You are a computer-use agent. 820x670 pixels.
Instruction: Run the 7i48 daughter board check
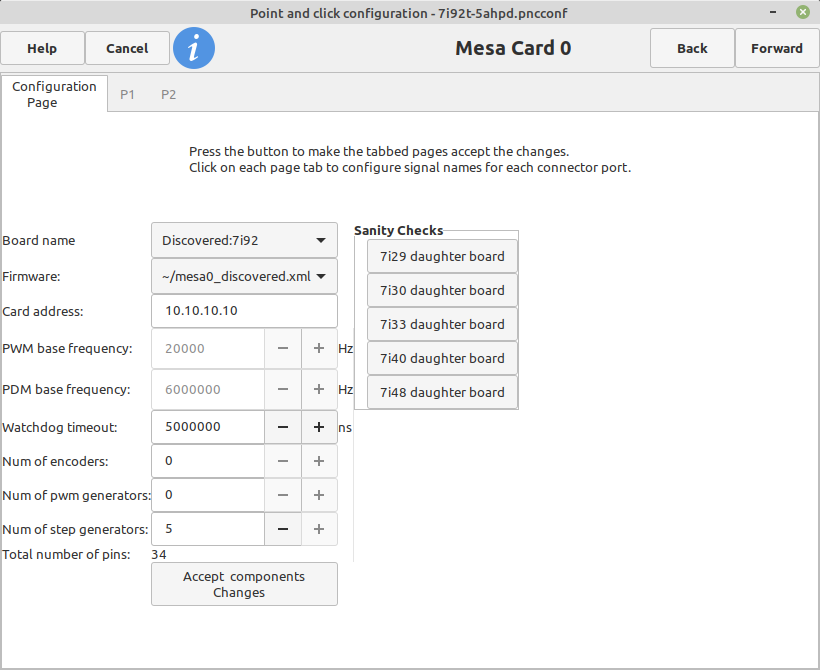[x=442, y=392]
